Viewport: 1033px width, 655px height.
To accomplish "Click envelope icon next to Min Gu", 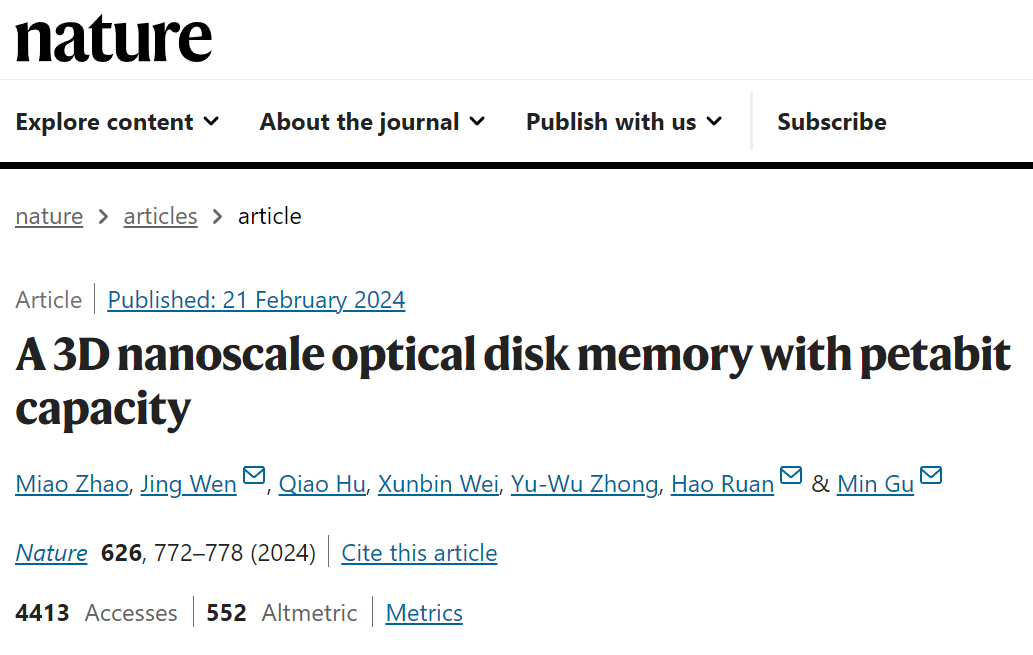I will [x=931, y=476].
